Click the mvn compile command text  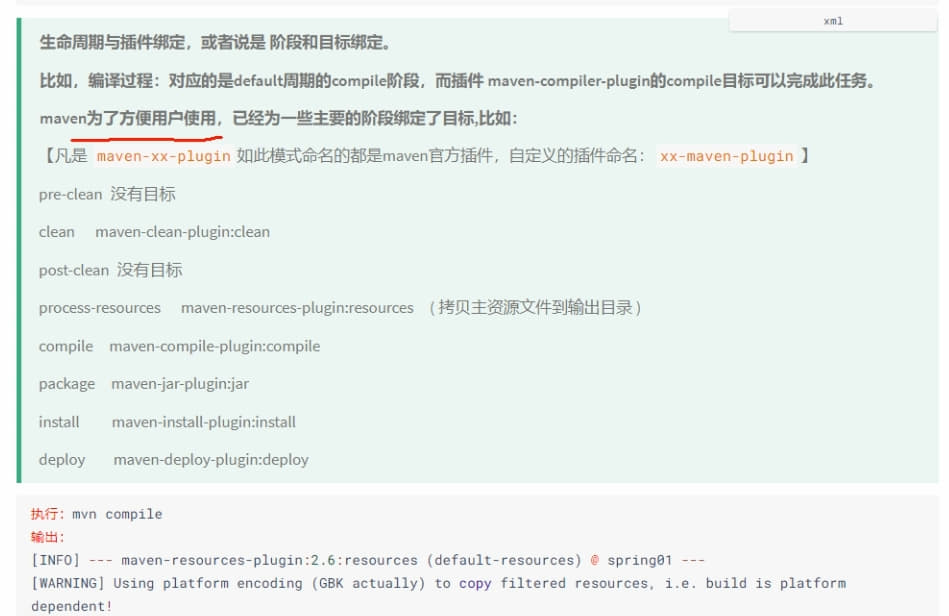117,514
